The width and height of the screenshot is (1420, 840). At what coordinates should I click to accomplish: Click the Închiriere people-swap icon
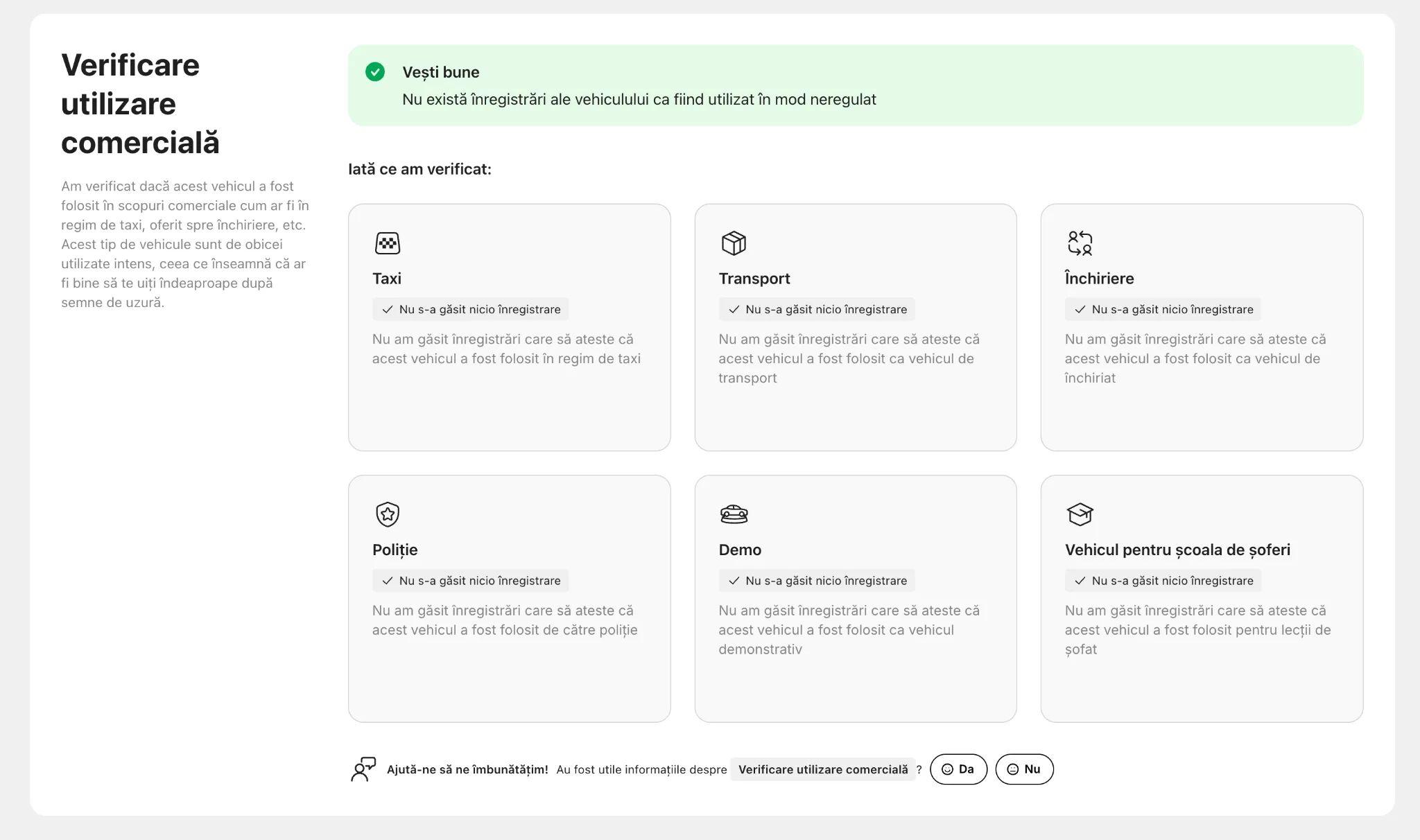[x=1080, y=243]
